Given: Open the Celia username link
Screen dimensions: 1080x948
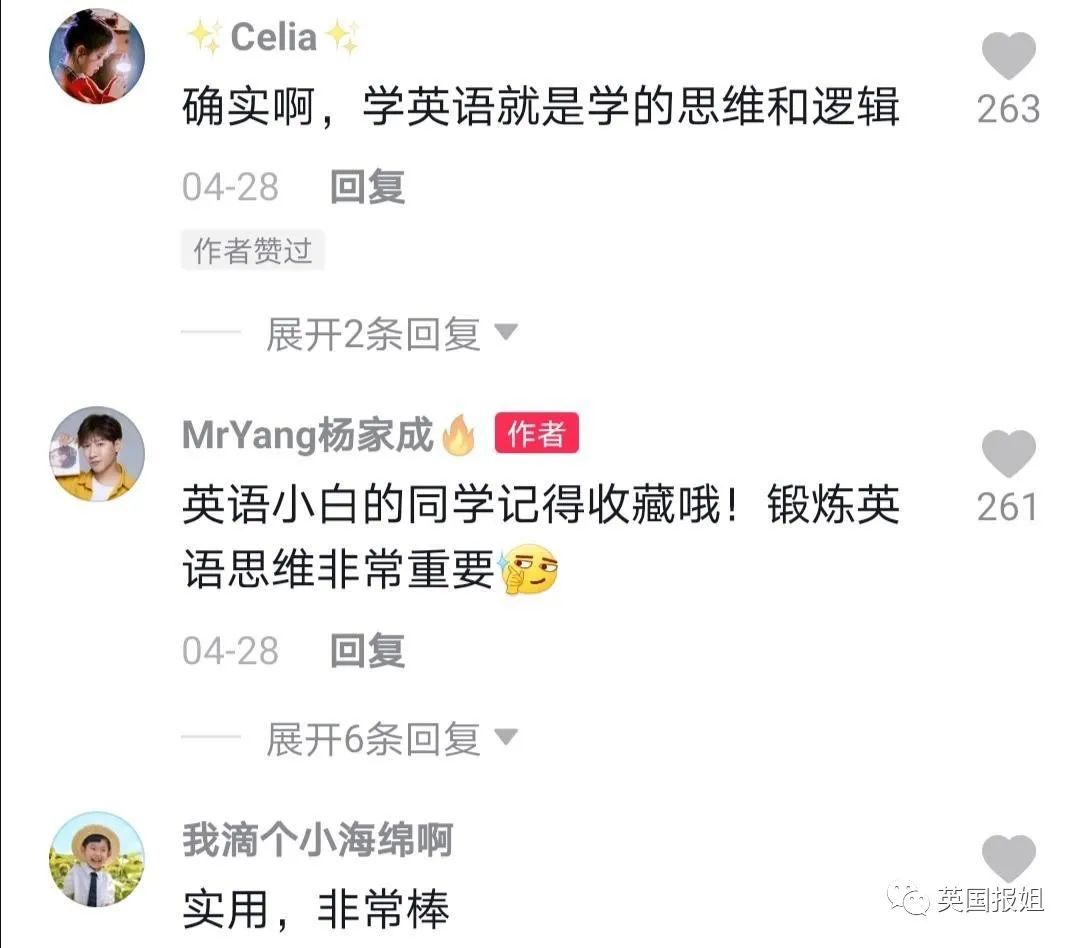Looking at the screenshot, I should click(x=273, y=37).
